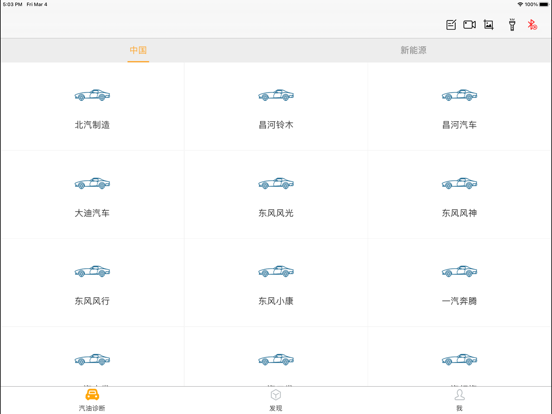Open the screenshot image icon
This screenshot has height=414, width=552.
[489, 25]
